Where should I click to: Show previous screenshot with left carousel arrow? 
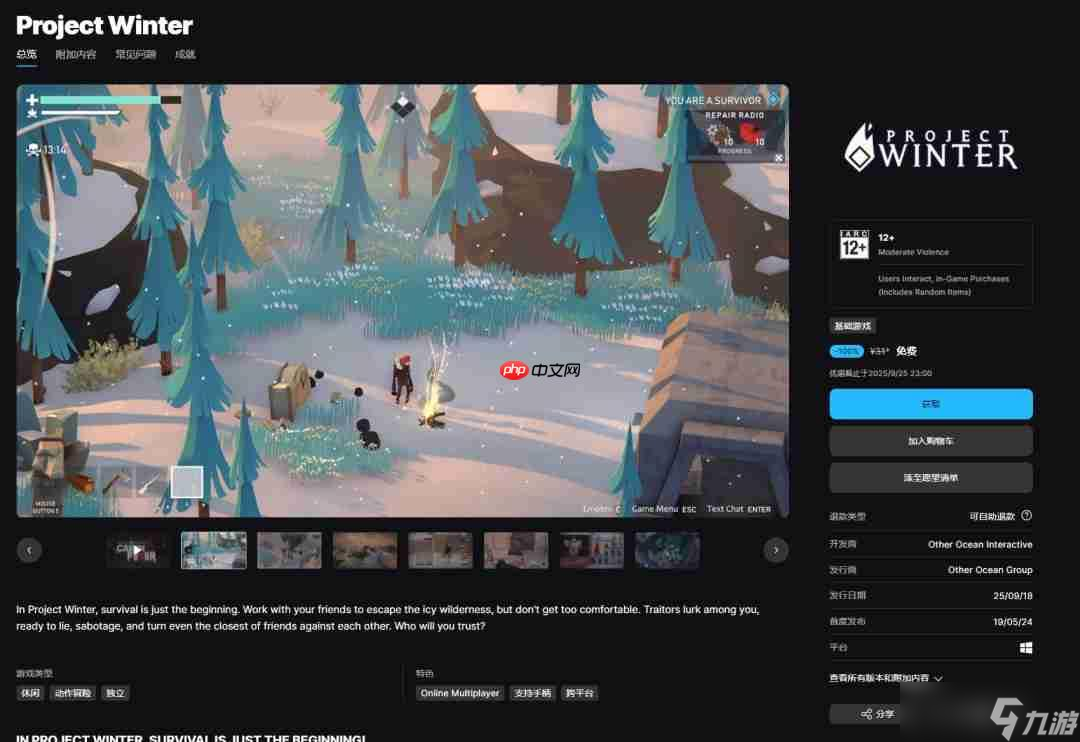pyautogui.click(x=29, y=550)
